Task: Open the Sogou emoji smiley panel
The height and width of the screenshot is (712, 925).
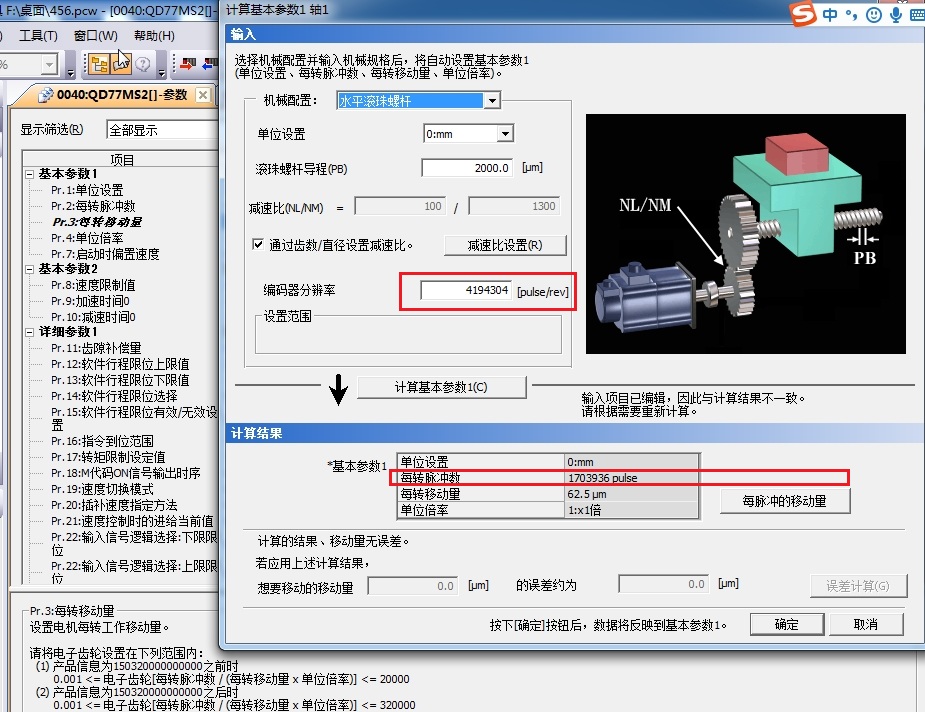Action: tap(874, 14)
